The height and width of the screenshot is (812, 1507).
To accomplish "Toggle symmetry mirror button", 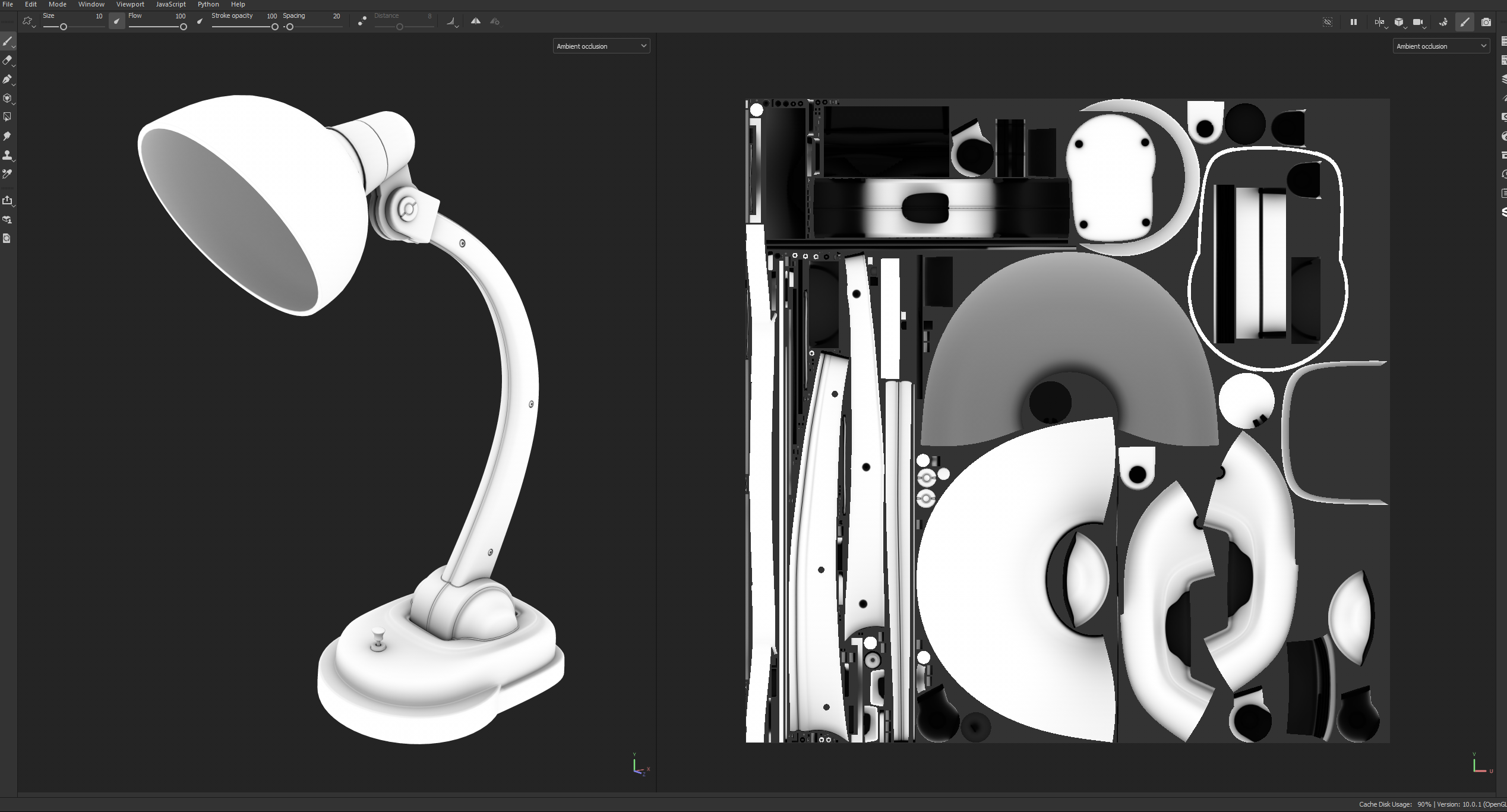I will tap(476, 21).
